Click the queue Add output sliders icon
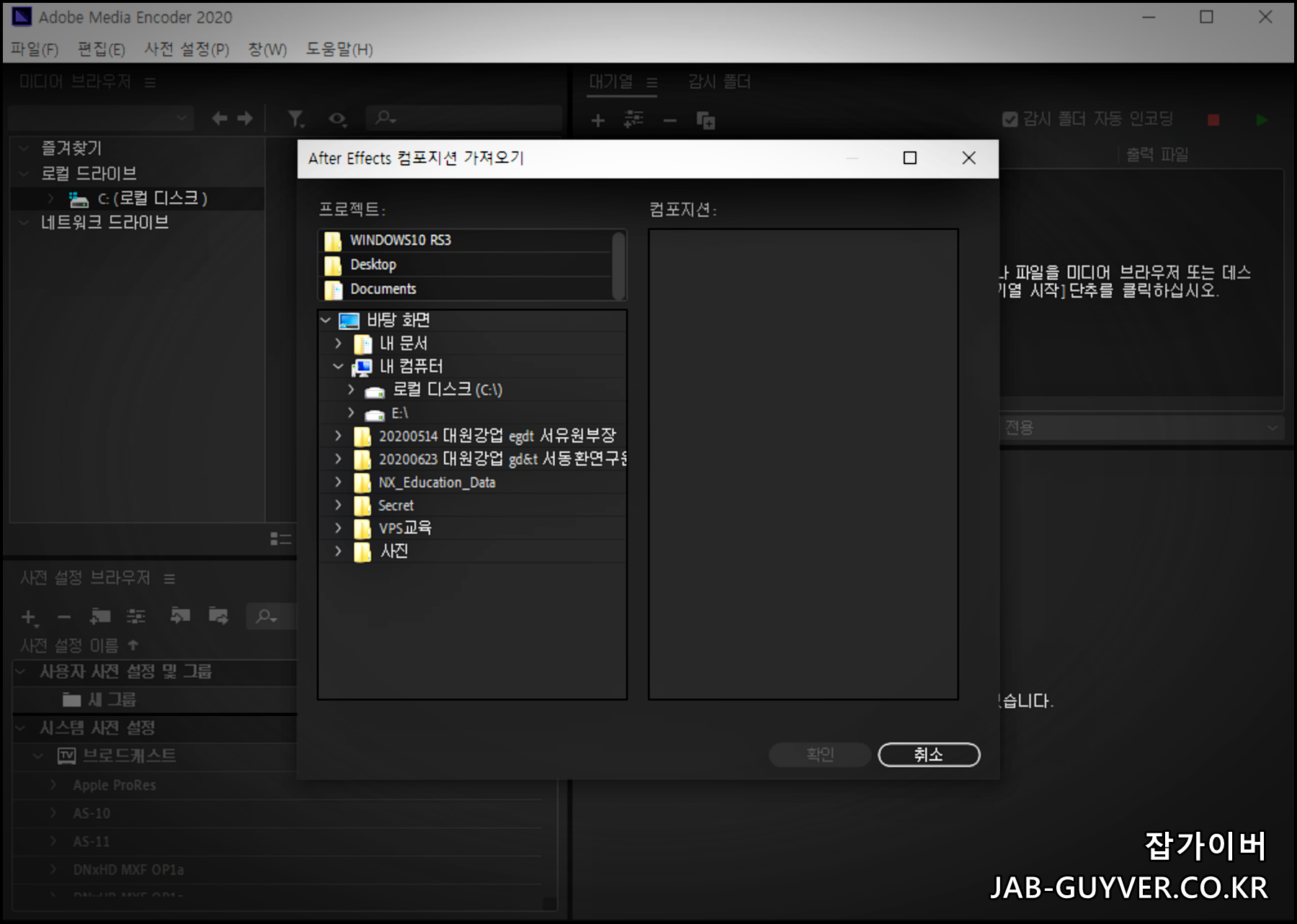 click(x=634, y=120)
